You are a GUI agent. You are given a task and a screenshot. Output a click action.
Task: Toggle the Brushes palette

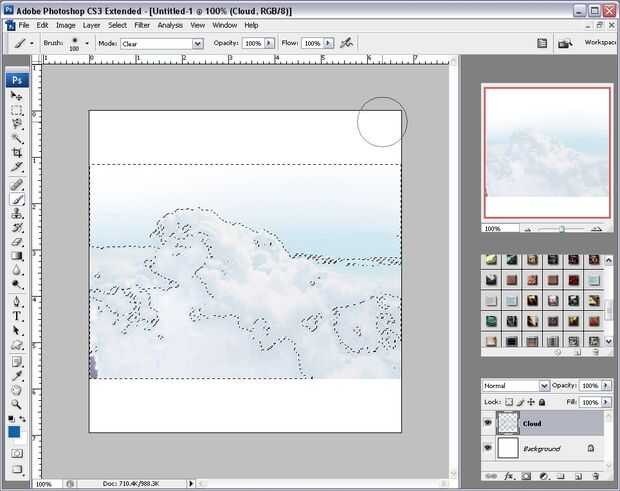coord(542,43)
